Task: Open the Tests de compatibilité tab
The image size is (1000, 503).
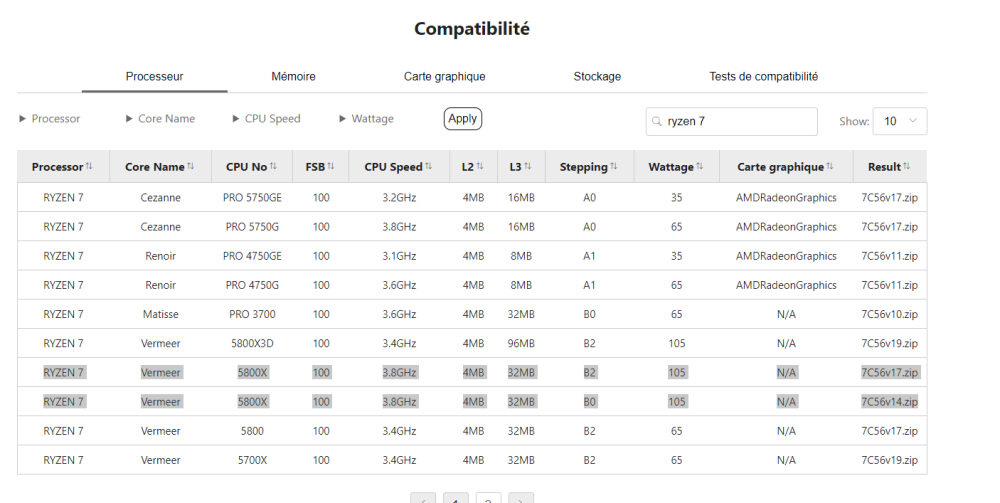Action: pos(763,76)
